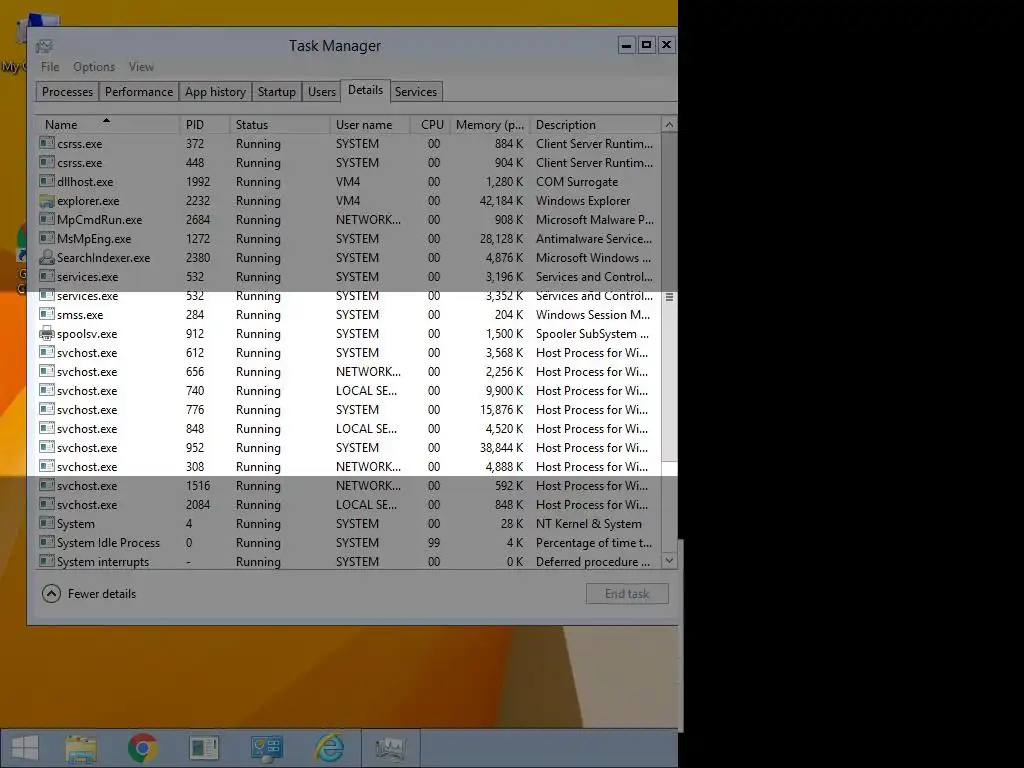Click the System Idle Process icon
This screenshot has height=768, width=1024.
tap(46, 542)
